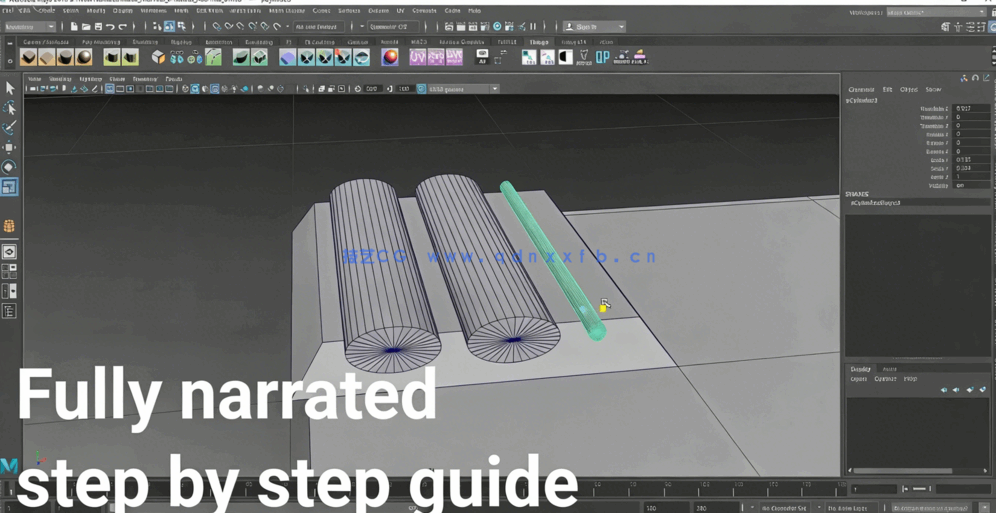
Task: Pick the Move tool in toolbox
Action: click(x=9, y=148)
